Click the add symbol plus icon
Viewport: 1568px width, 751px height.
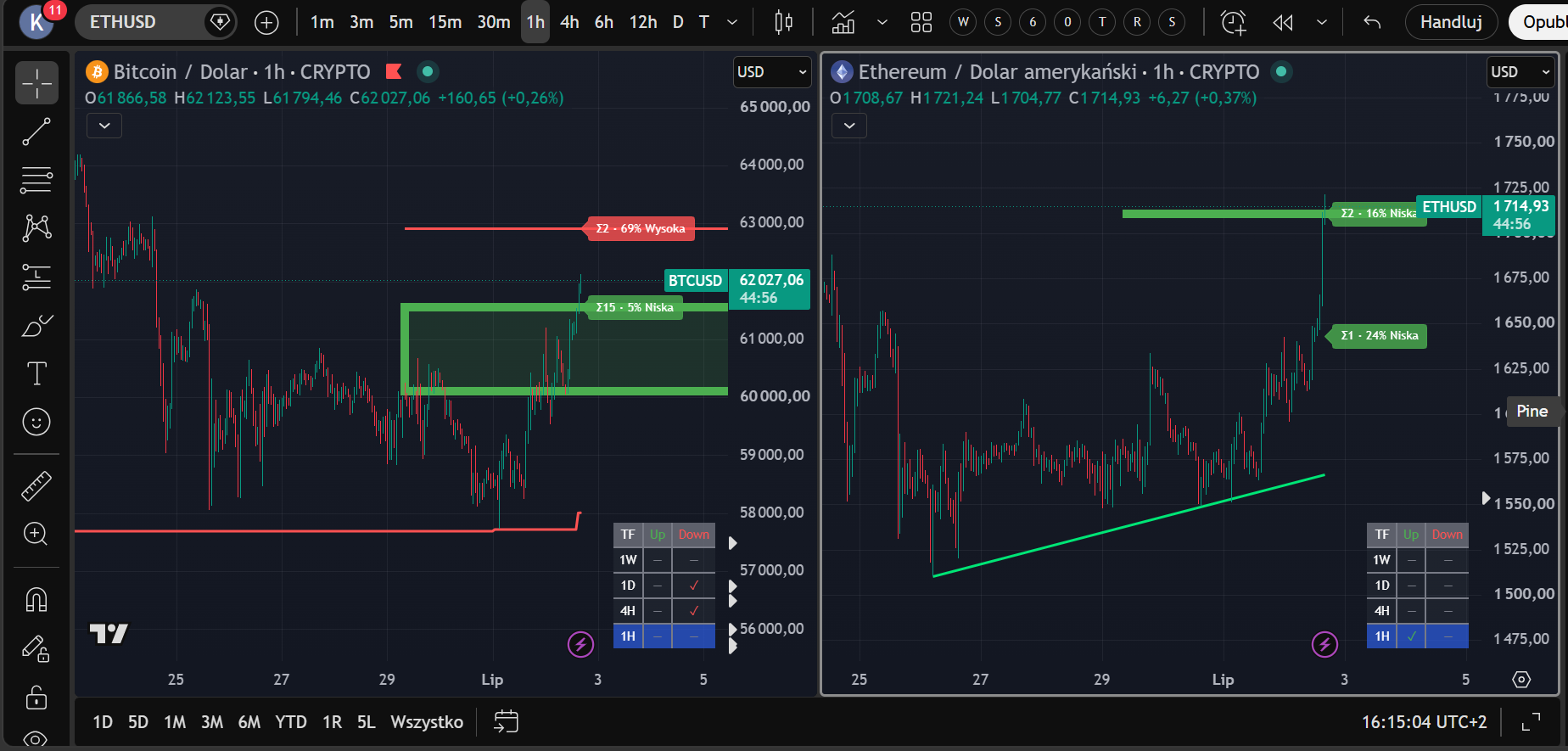(266, 23)
